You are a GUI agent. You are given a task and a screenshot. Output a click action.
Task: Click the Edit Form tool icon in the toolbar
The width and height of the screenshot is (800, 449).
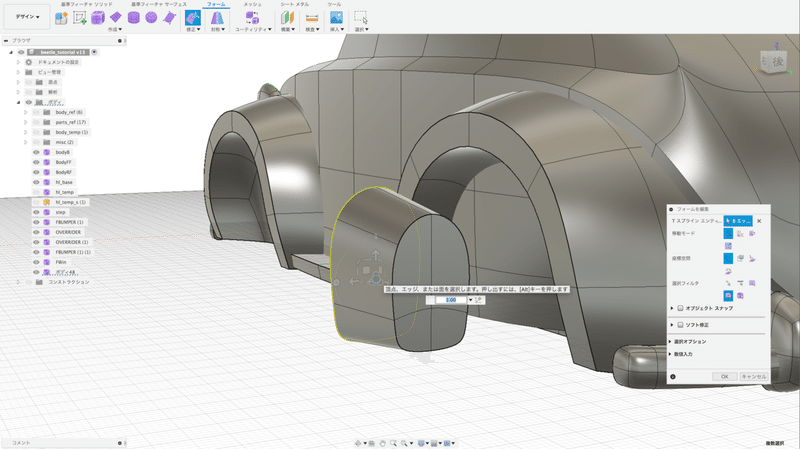click(x=193, y=17)
